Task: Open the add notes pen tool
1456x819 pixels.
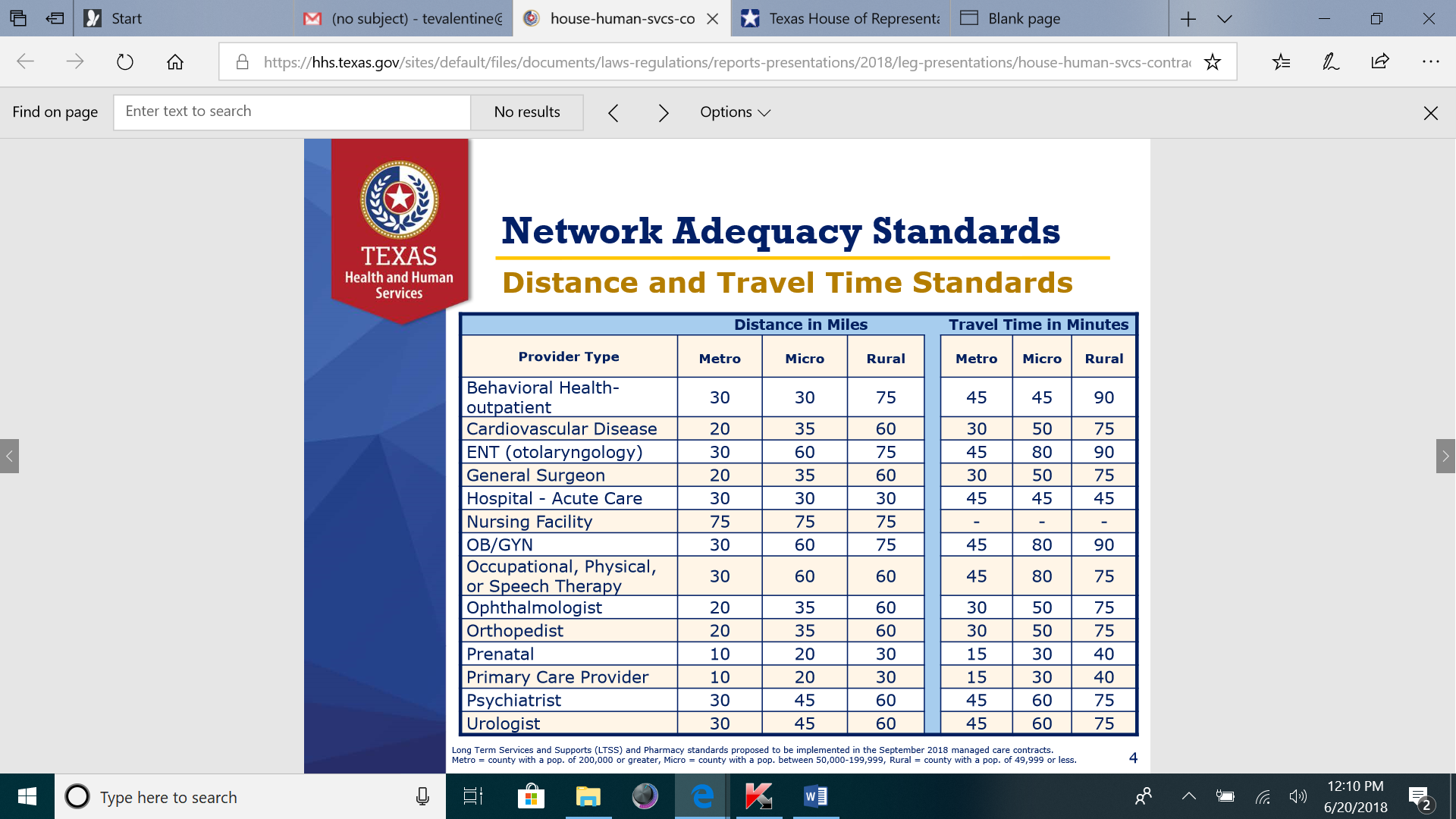Action: pyautogui.click(x=1331, y=62)
